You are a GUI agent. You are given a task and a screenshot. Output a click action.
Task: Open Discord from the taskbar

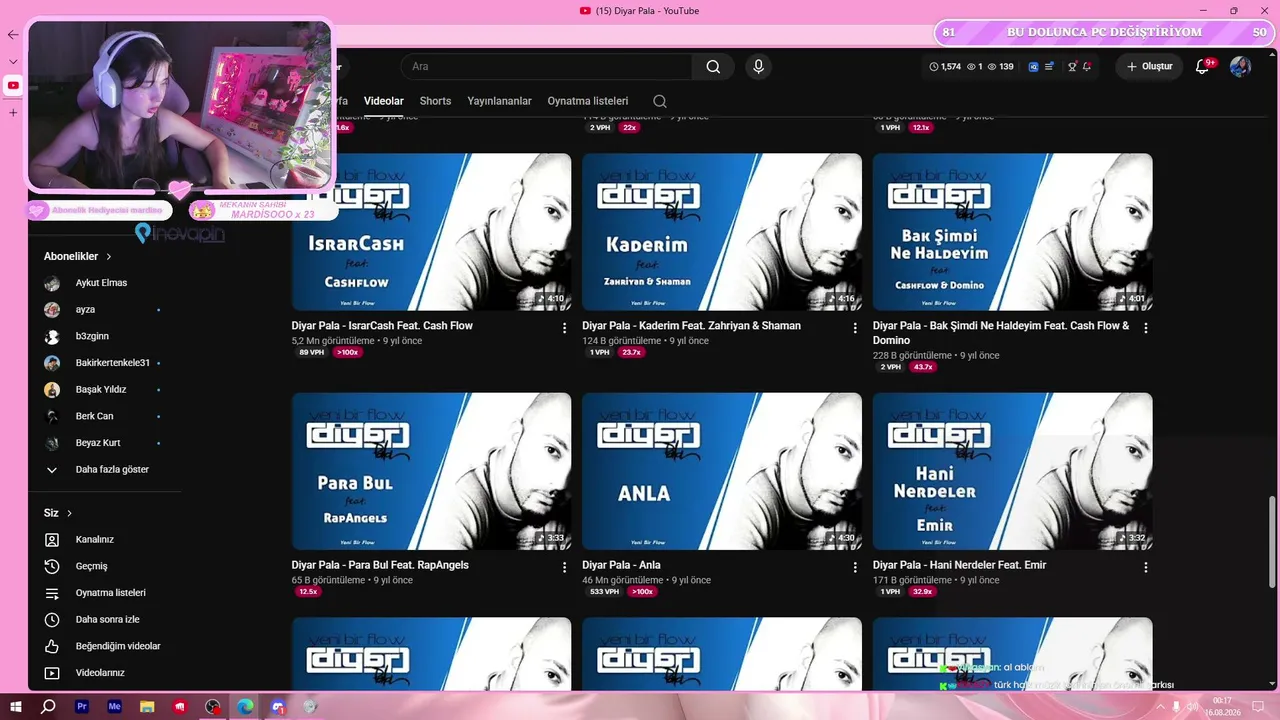278,707
